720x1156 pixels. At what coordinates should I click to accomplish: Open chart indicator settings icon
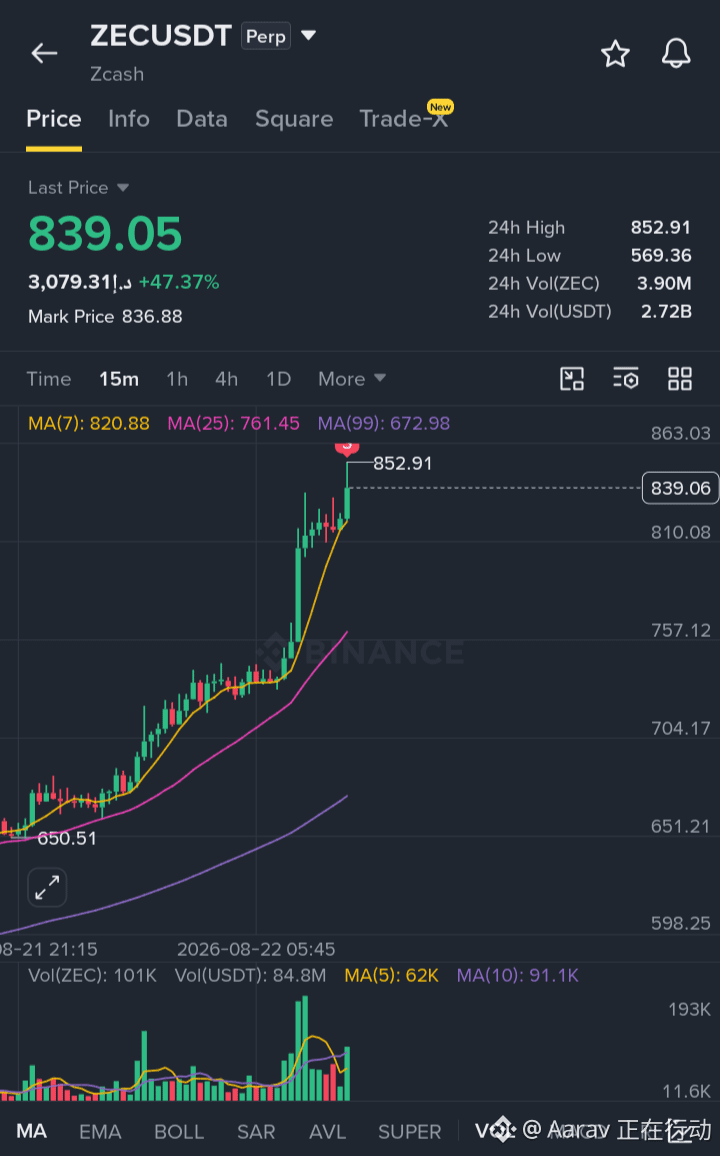pos(626,379)
